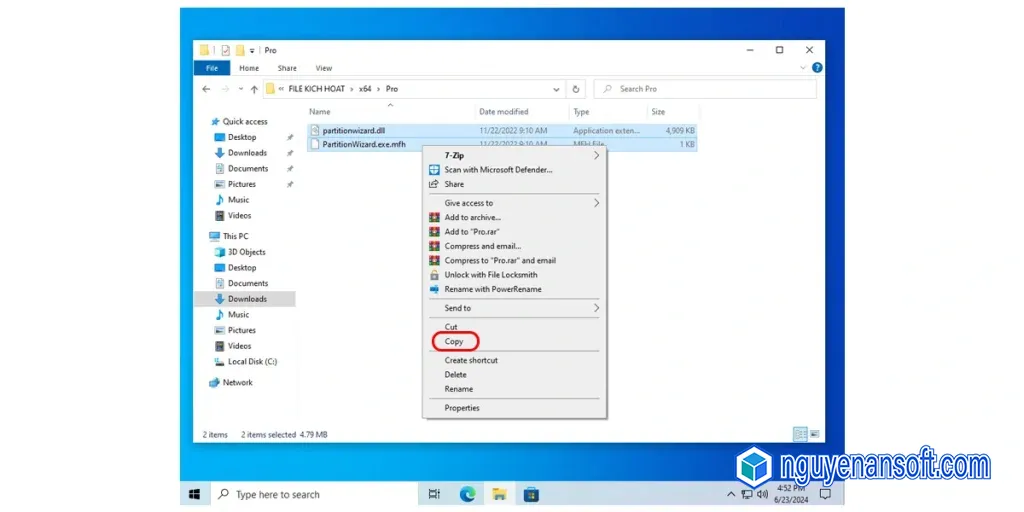Open Local Disk (C:)
The height and width of the screenshot is (512, 1024).
pyautogui.click(x=252, y=362)
